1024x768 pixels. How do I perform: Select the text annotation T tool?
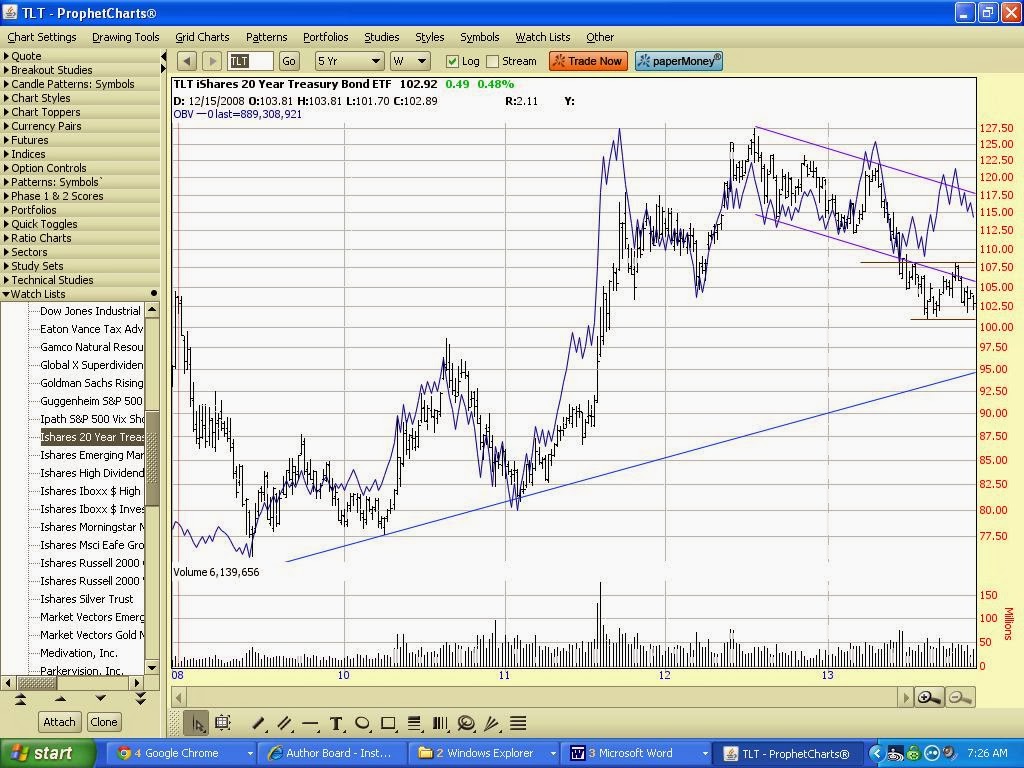(336, 723)
